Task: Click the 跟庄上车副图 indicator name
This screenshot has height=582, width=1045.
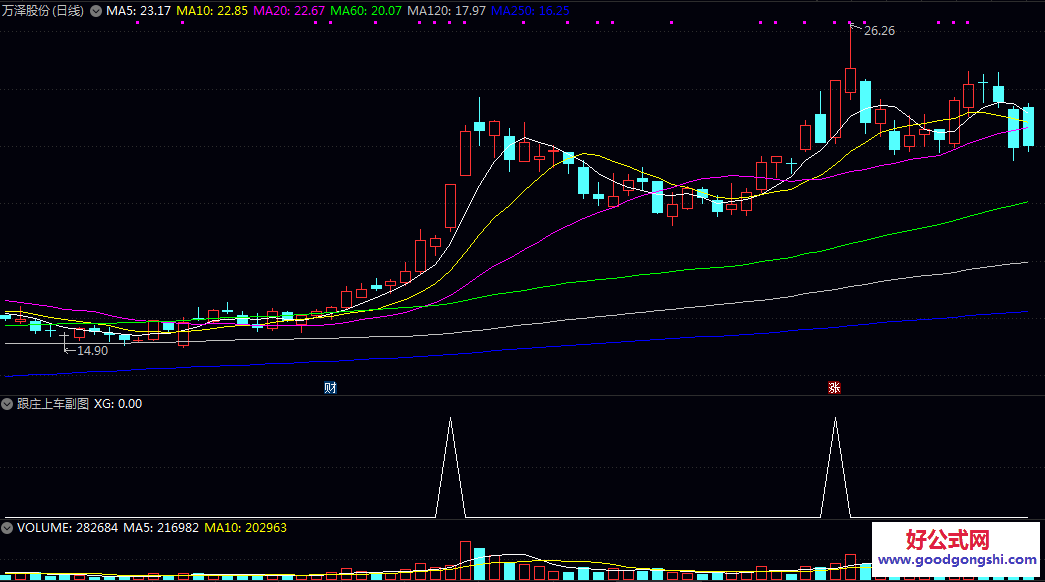Action: (53, 404)
